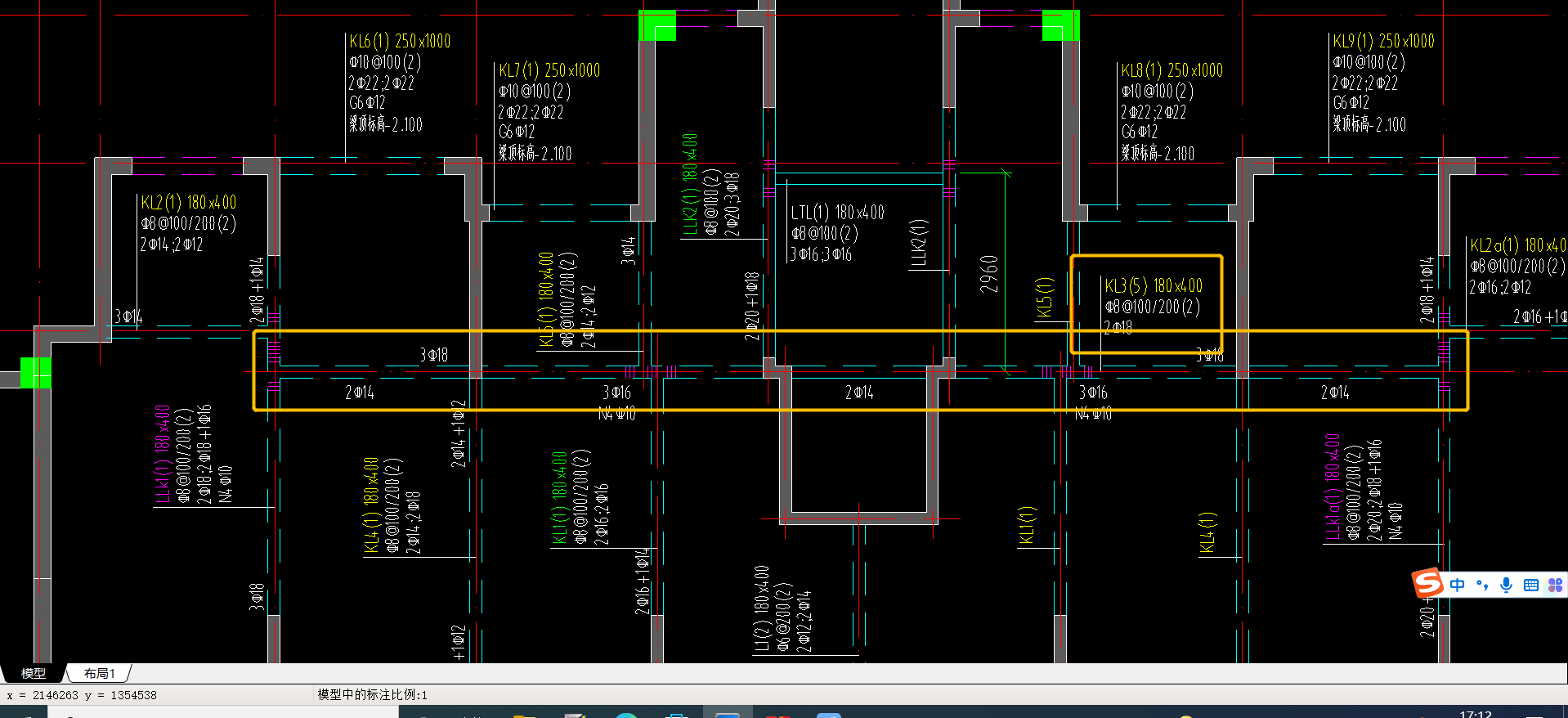Select the green KL1(1) 180x400 vertical label
The width and height of the screenshot is (1568, 718).
pyautogui.click(x=559, y=498)
